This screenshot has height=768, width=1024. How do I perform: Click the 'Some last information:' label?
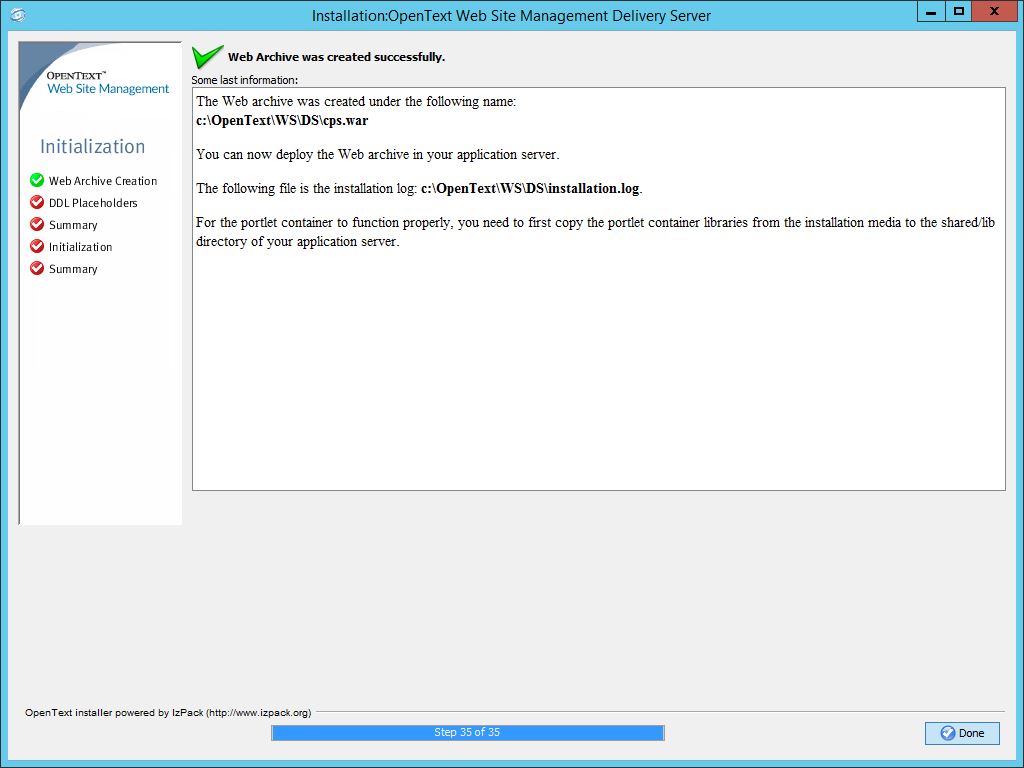(244, 80)
